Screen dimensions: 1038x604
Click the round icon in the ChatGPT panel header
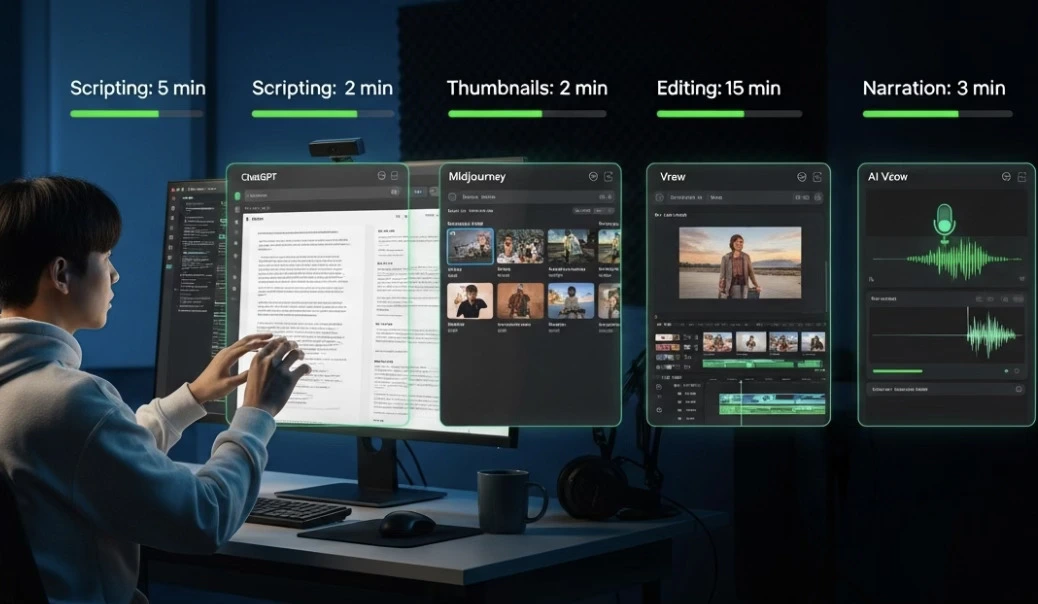click(x=381, y=176)
